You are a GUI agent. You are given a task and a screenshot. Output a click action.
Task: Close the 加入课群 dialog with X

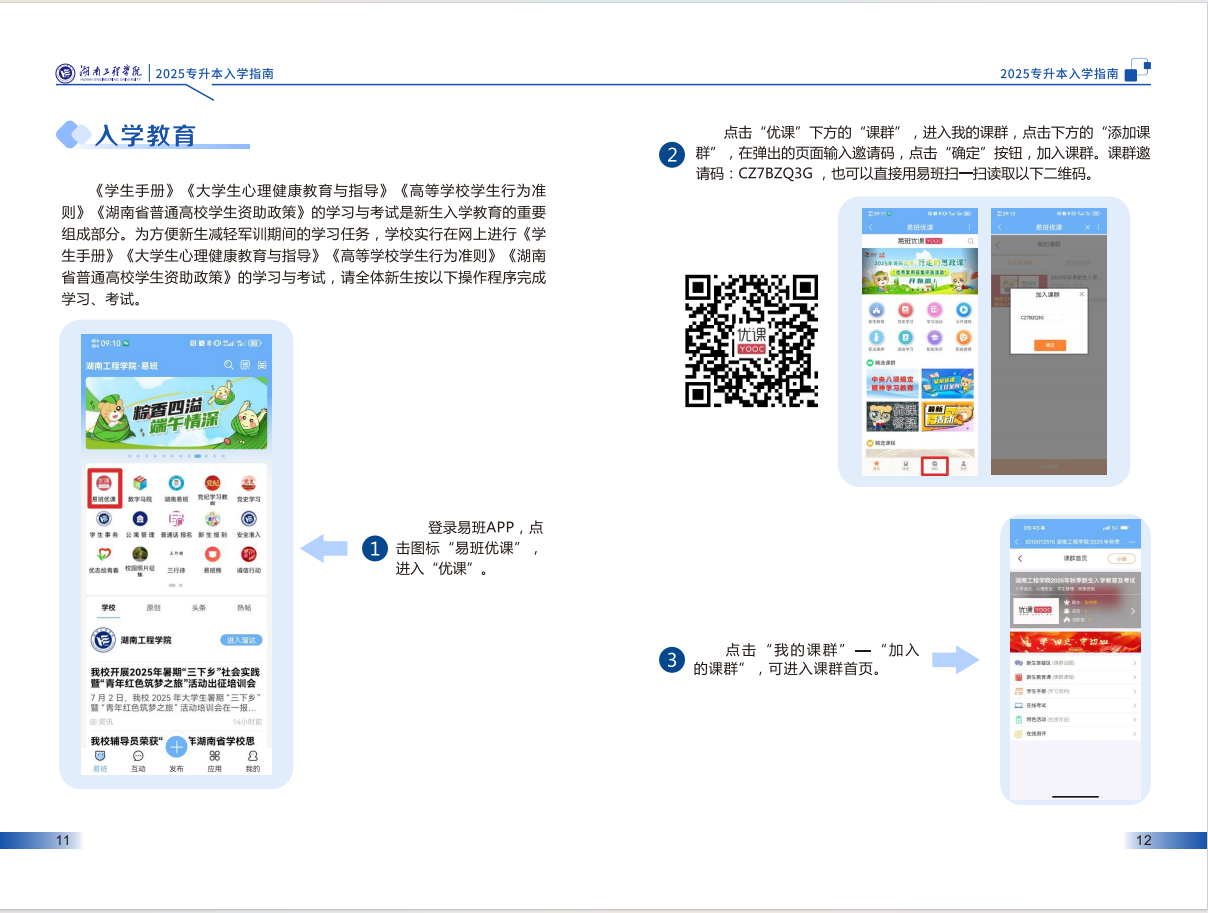coord(1081,295)
